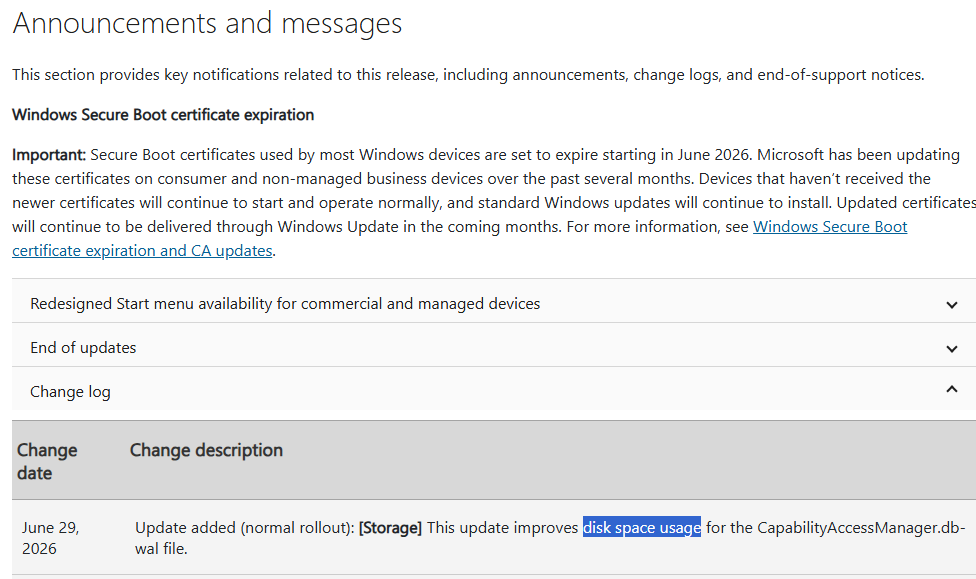Click the Change log up-chevron icon
976x579 pixels.
pos(951,390)
